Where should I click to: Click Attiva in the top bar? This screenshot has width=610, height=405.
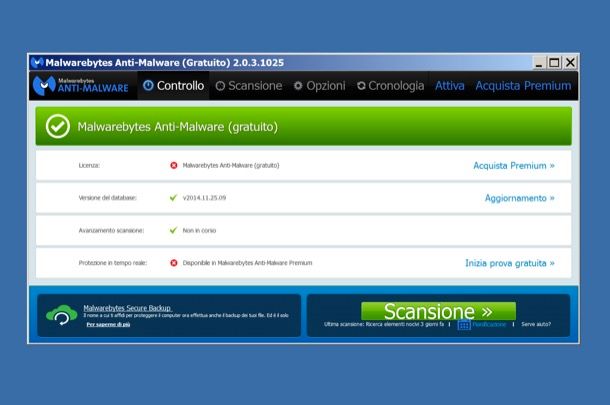449,86
